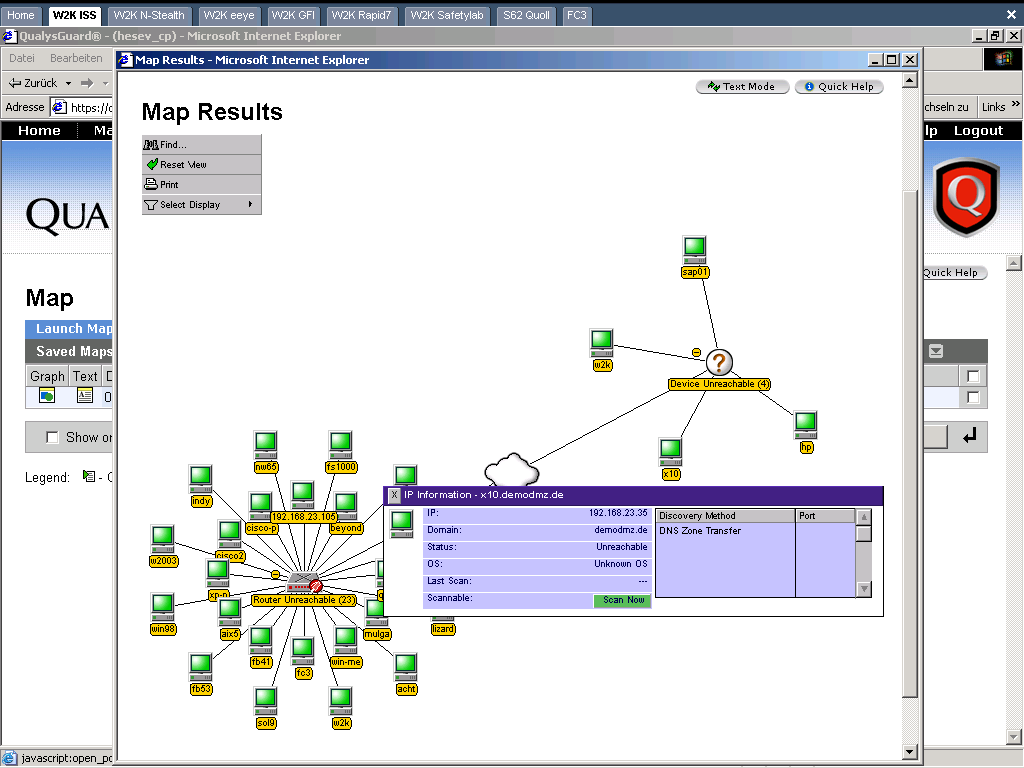Viewport: 1024px width, 768px height.
Task: Click the Zurück back button
Action: click(x=33, y=83)
